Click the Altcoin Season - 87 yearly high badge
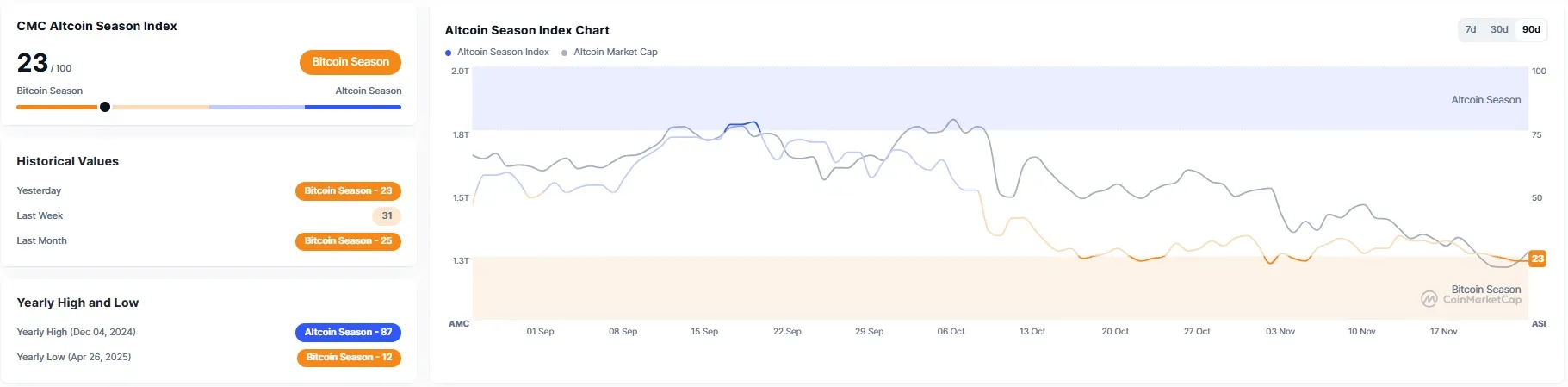The height and width of the screenshot is (387, 1568). (x=348, y=333)
